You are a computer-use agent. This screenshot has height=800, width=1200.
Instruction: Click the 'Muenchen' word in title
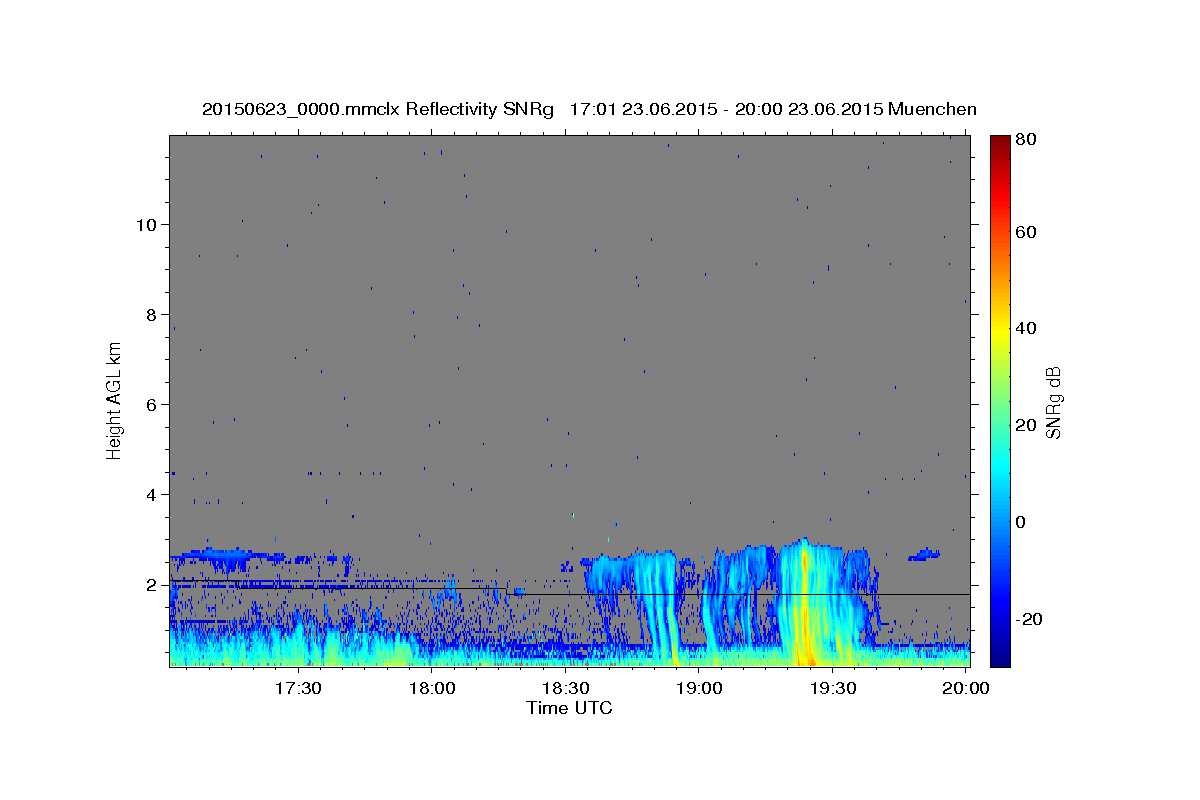point(932,109)
